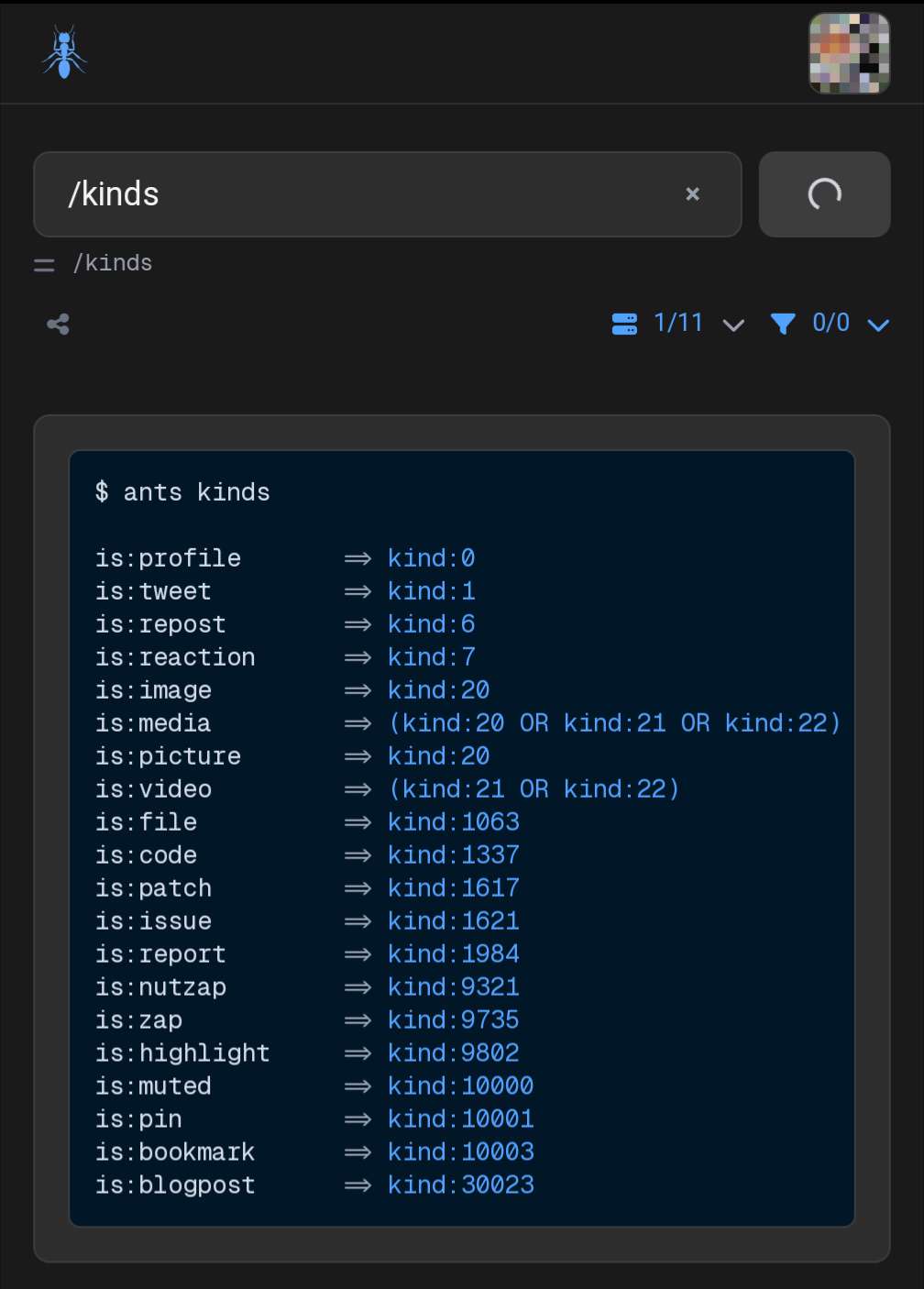924x1289 pixels.
Task: Open the kind:0 link
Action: point(431,558)
